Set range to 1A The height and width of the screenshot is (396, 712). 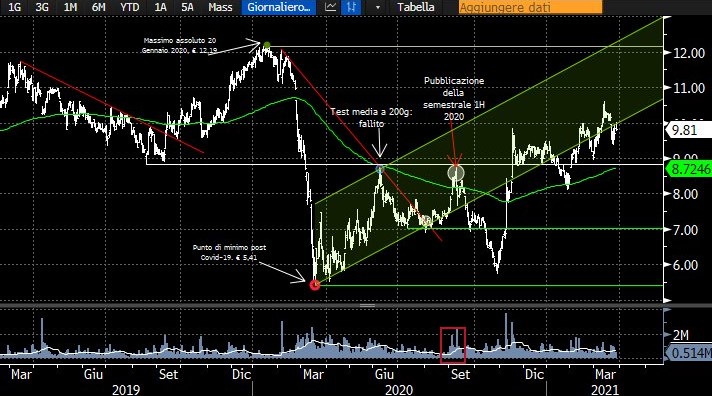160,7
